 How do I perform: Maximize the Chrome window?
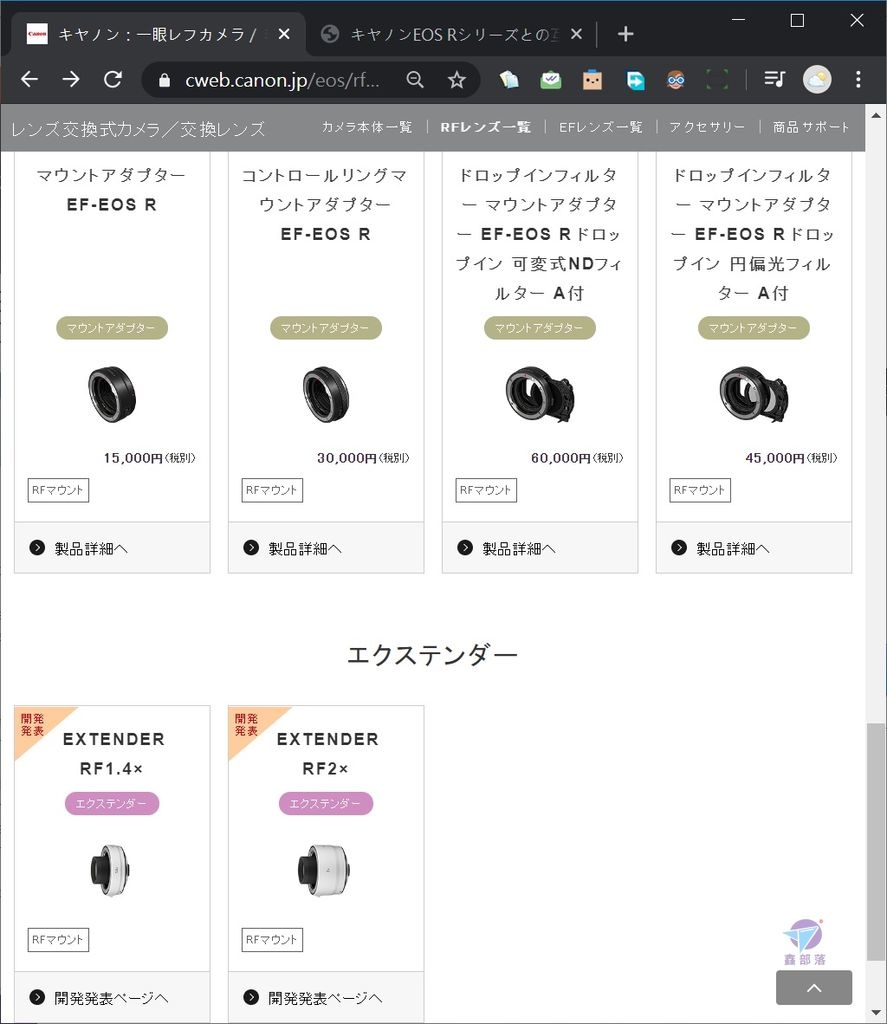[x=797, y=20]
